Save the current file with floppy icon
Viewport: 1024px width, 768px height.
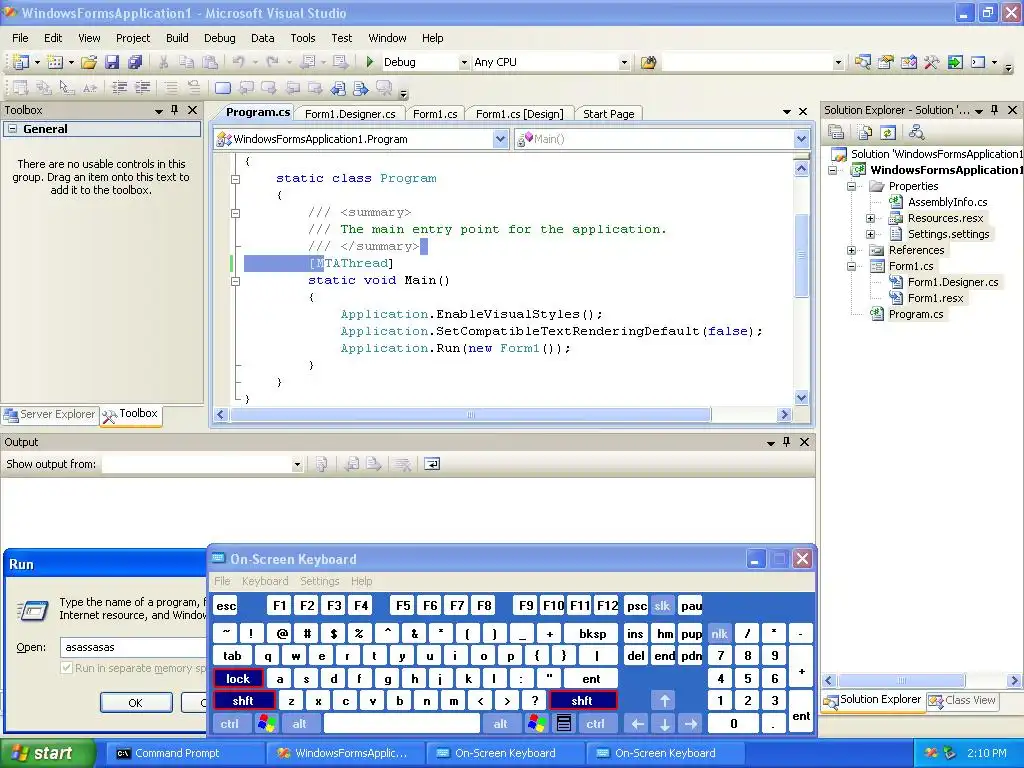(x=112, y=62)
